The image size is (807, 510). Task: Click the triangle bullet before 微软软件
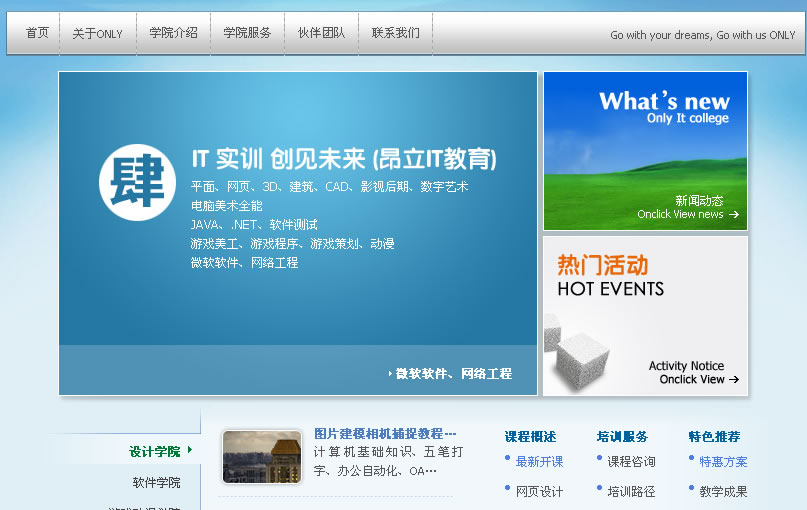390,374
